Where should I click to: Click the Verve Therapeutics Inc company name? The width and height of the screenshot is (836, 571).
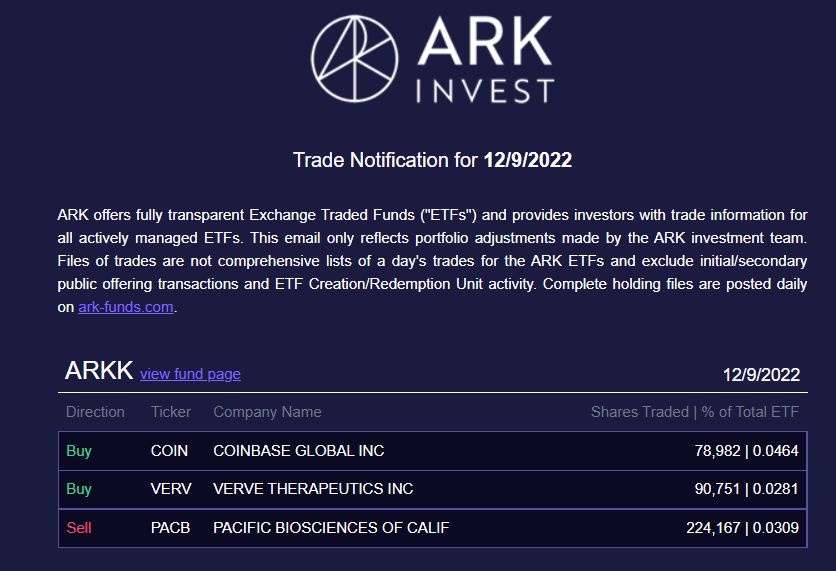(x=313, y=489)
